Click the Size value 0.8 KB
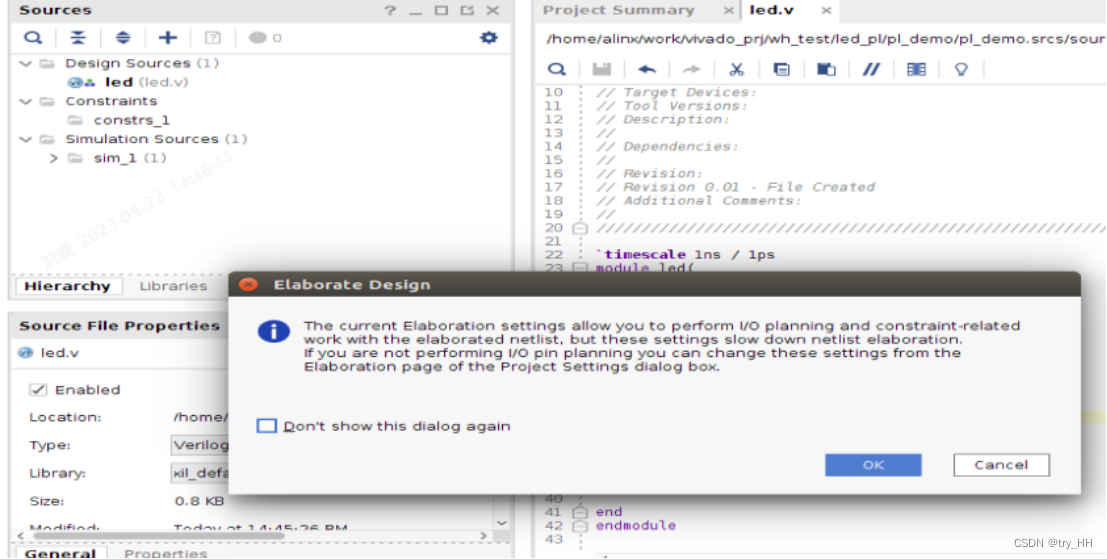This screenshot has width=1107, height=559. point(199,501)
